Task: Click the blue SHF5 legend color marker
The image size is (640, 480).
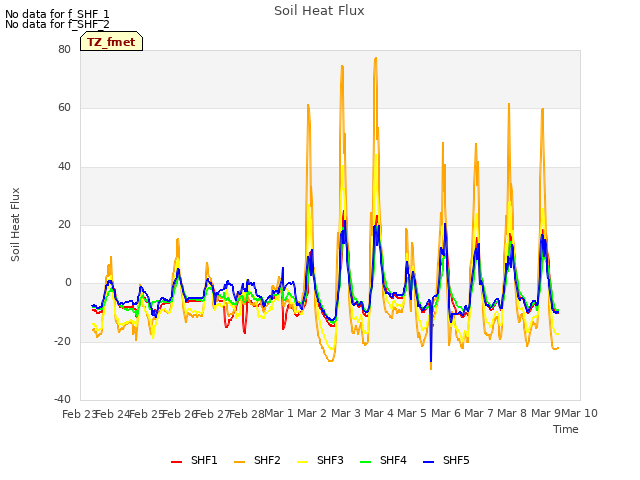Action: point(429,462)
